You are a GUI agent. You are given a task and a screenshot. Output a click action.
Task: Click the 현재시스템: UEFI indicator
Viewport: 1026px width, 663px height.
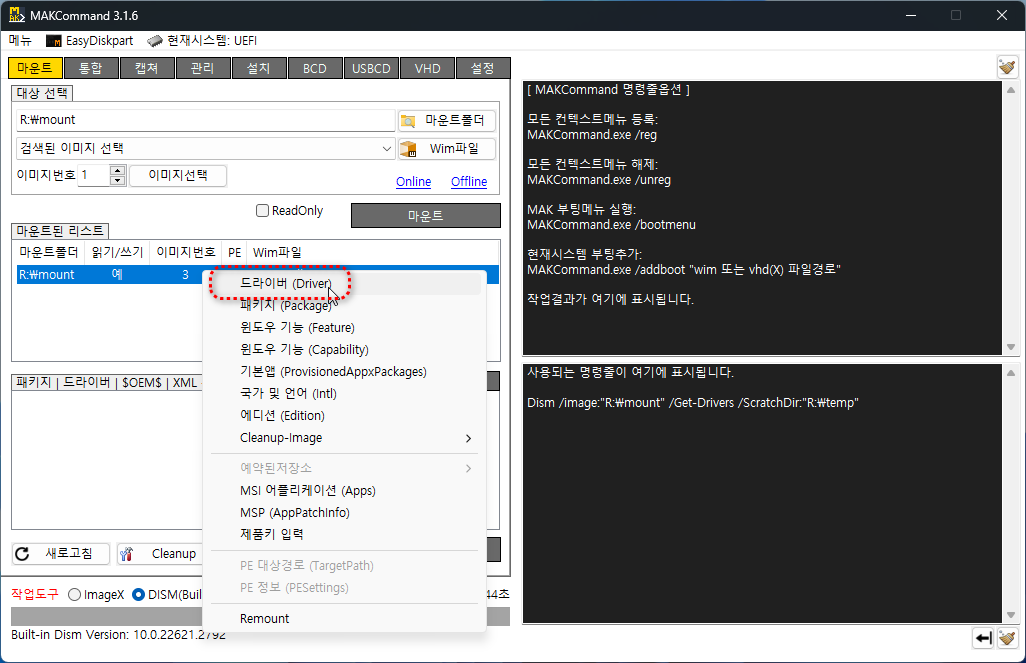202,41
